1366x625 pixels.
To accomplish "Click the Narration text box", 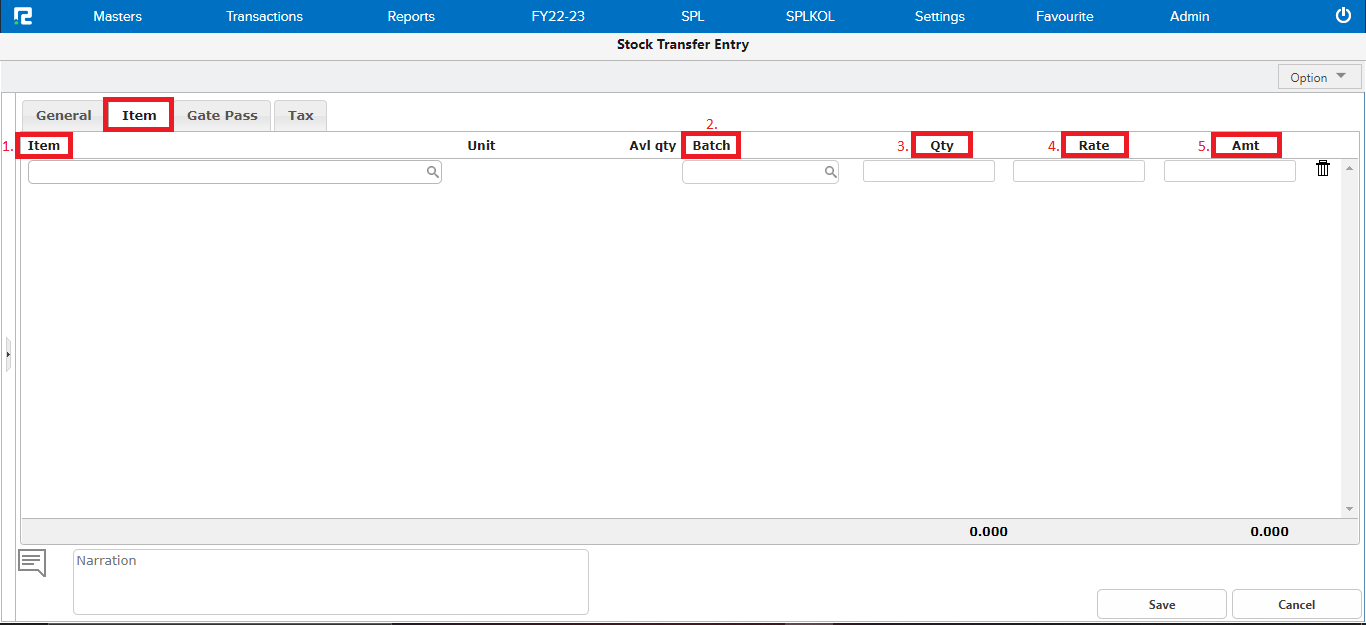I will [330, 581].
